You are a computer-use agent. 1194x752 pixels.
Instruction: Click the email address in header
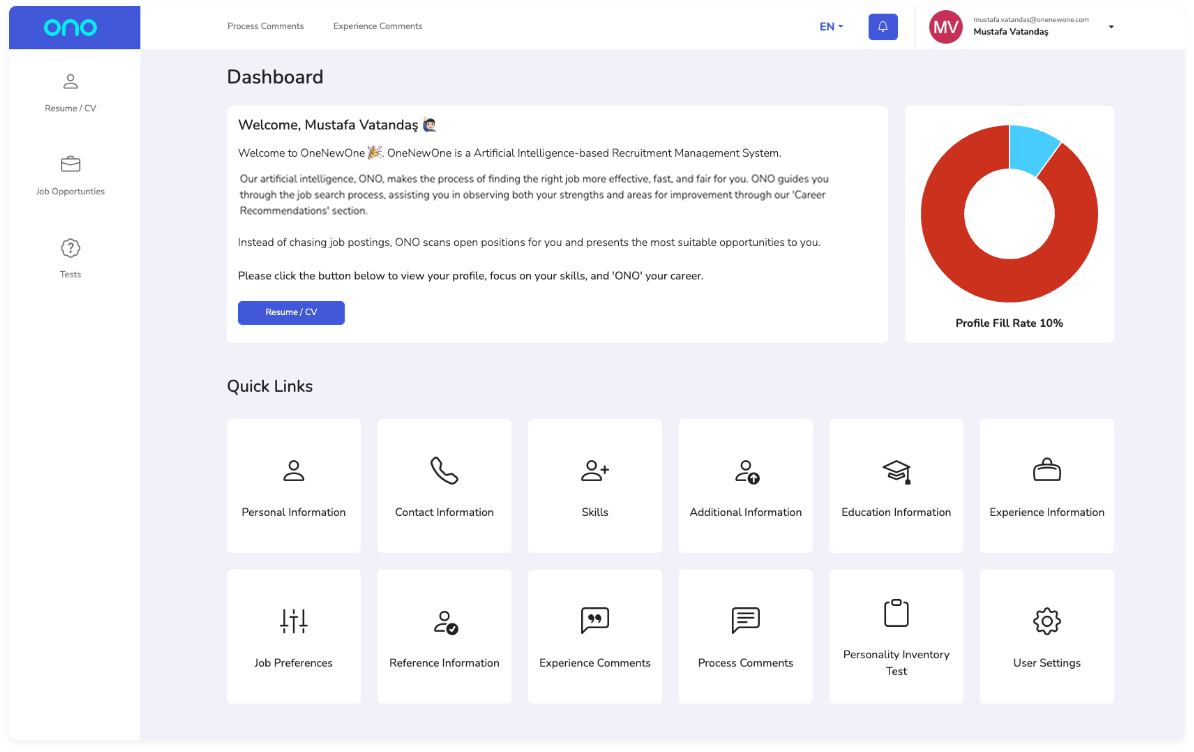(1030, 20)
